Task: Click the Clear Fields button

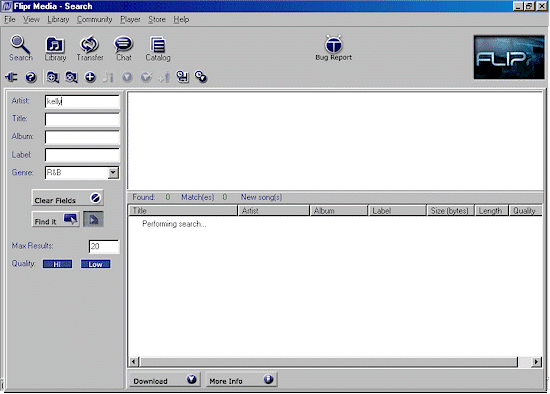Action: coord(67,198)
